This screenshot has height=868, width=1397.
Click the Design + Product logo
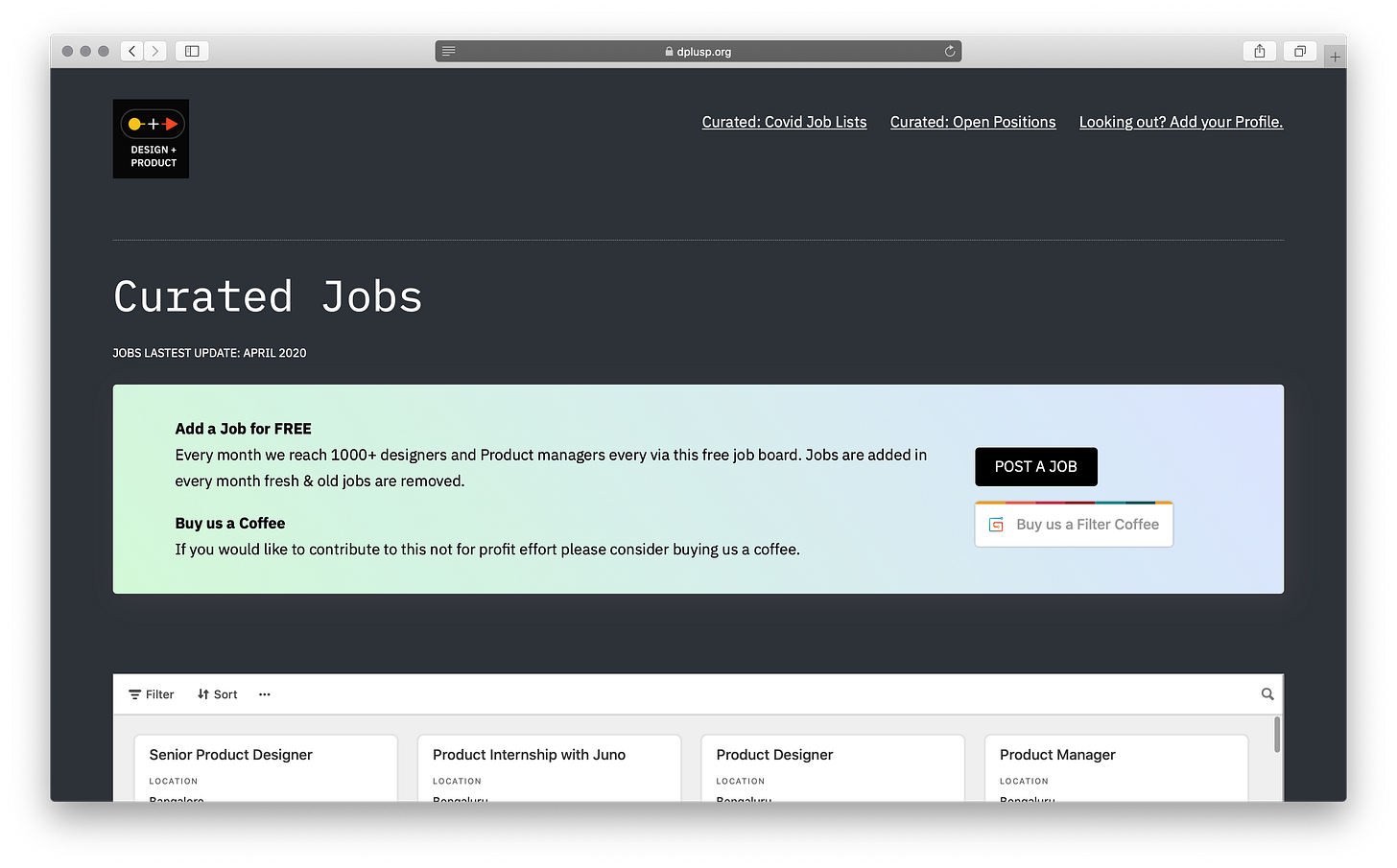tap(151, 139)
